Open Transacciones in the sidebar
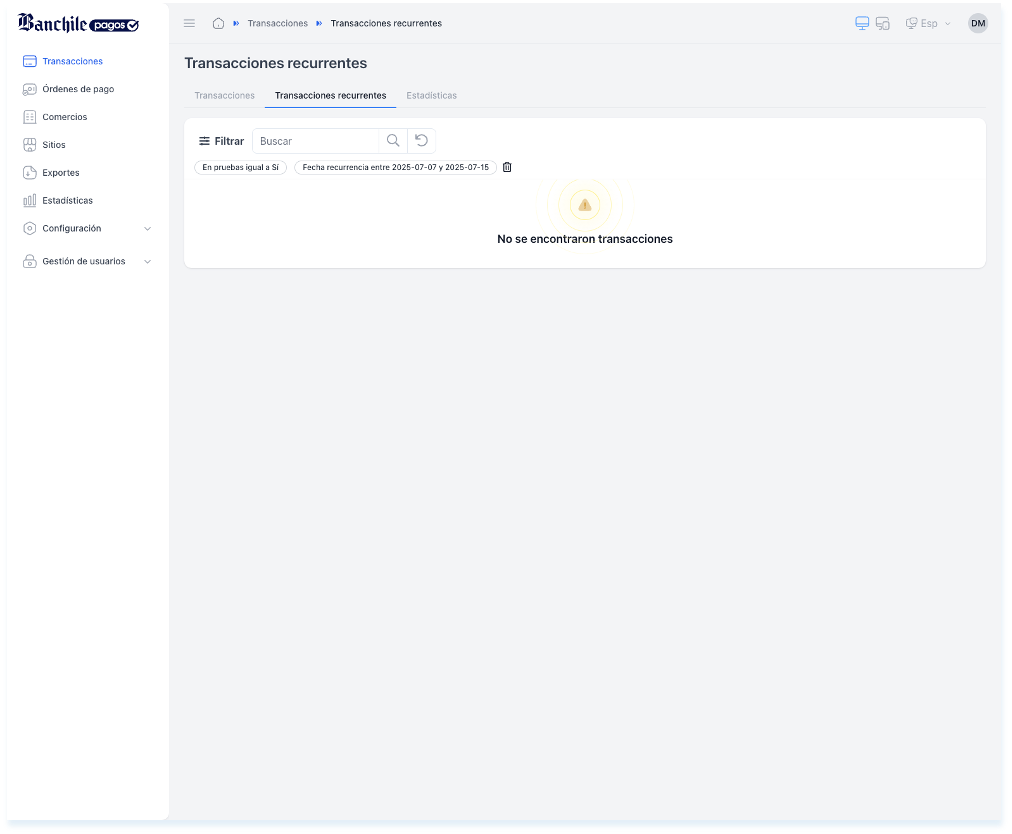This screenshot has width=1012, height=834. [x=72, y=61]
